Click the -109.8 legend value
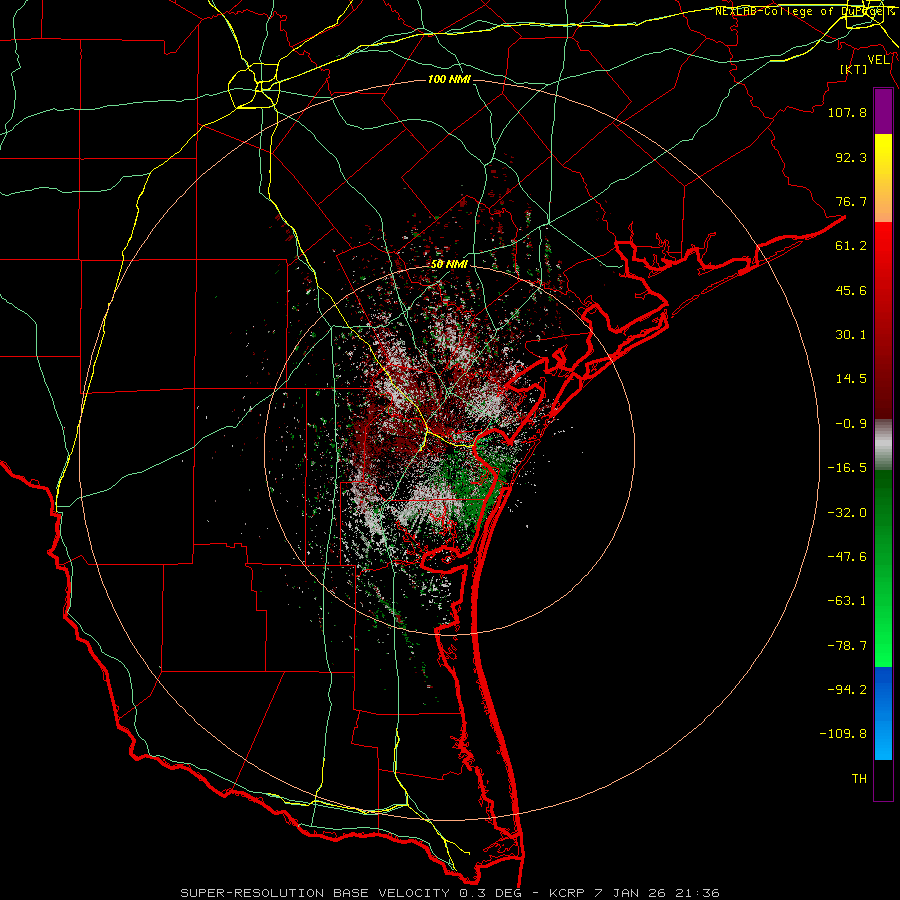Viewport: 900px width, 900px height. (x=843, y=734)
